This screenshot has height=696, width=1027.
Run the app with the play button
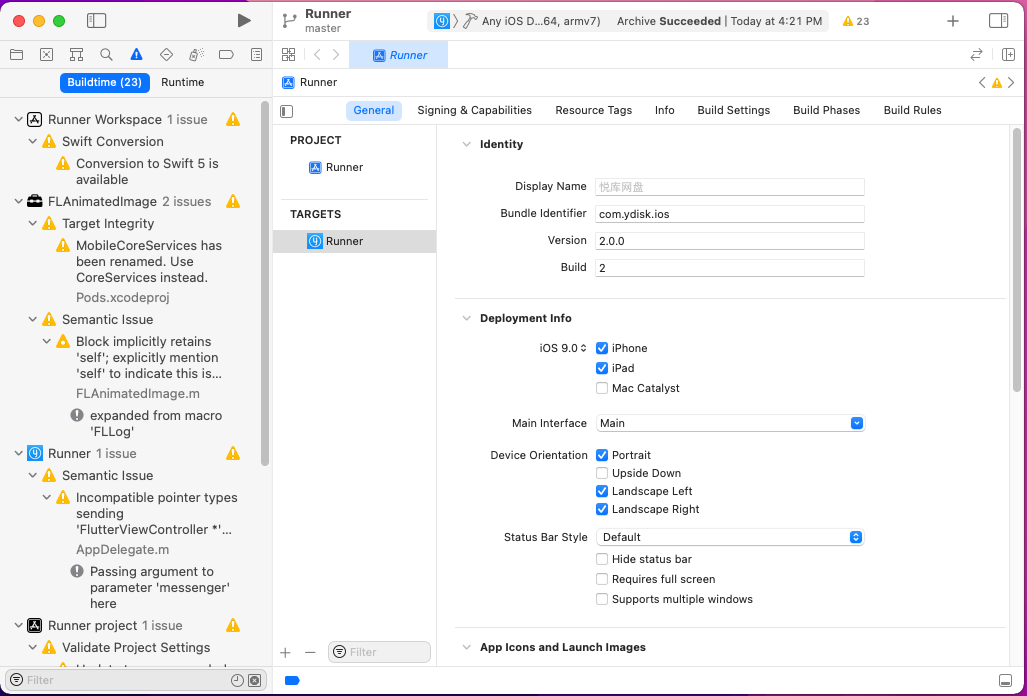click(x=243, y=19)
